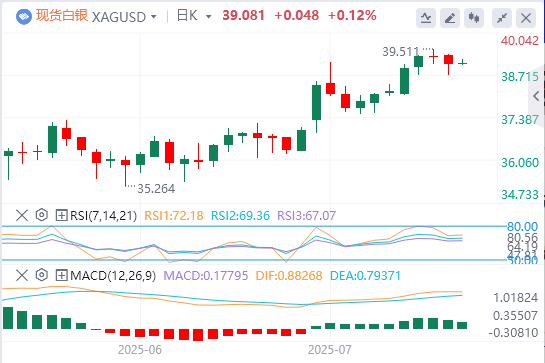Viewport: 545px width, 363px height.
Task: Click the latest candlestick on the chart
Action: 463,63
